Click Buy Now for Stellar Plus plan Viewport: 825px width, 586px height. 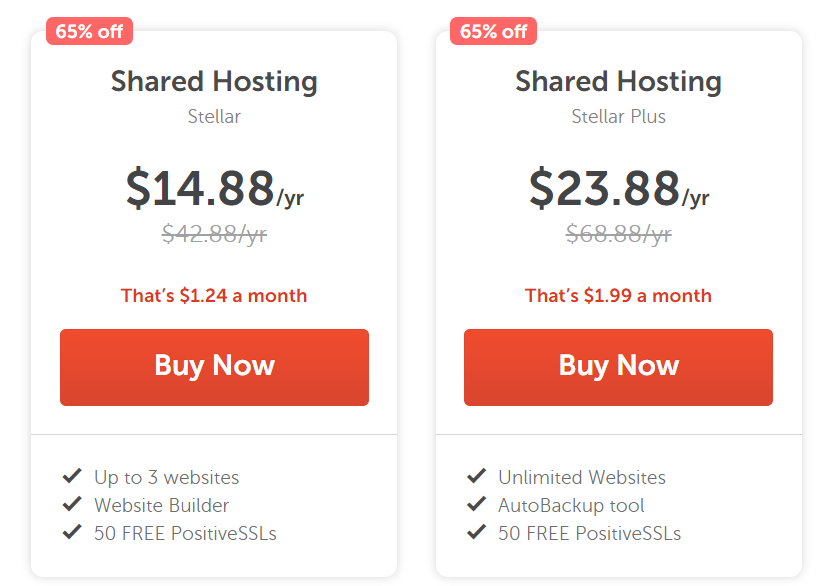pos(618,367)
